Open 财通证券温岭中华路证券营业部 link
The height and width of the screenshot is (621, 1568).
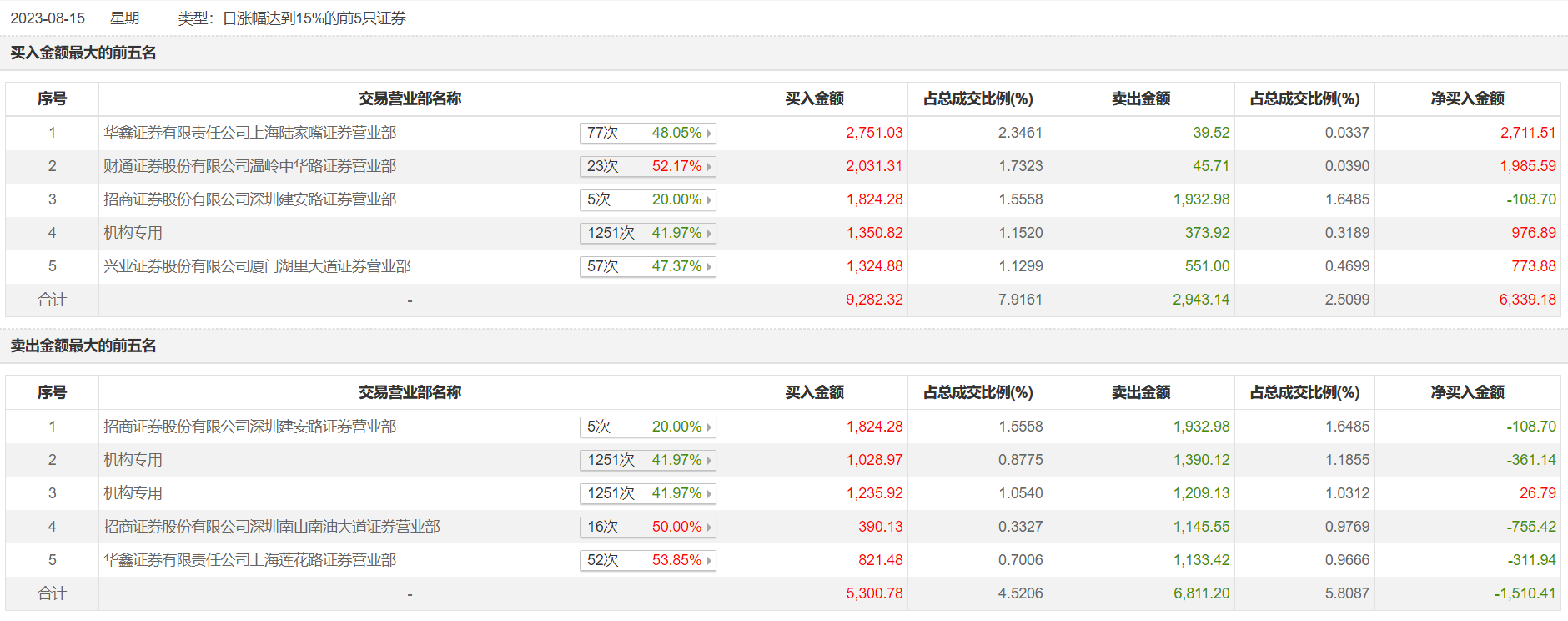point(249,166)
